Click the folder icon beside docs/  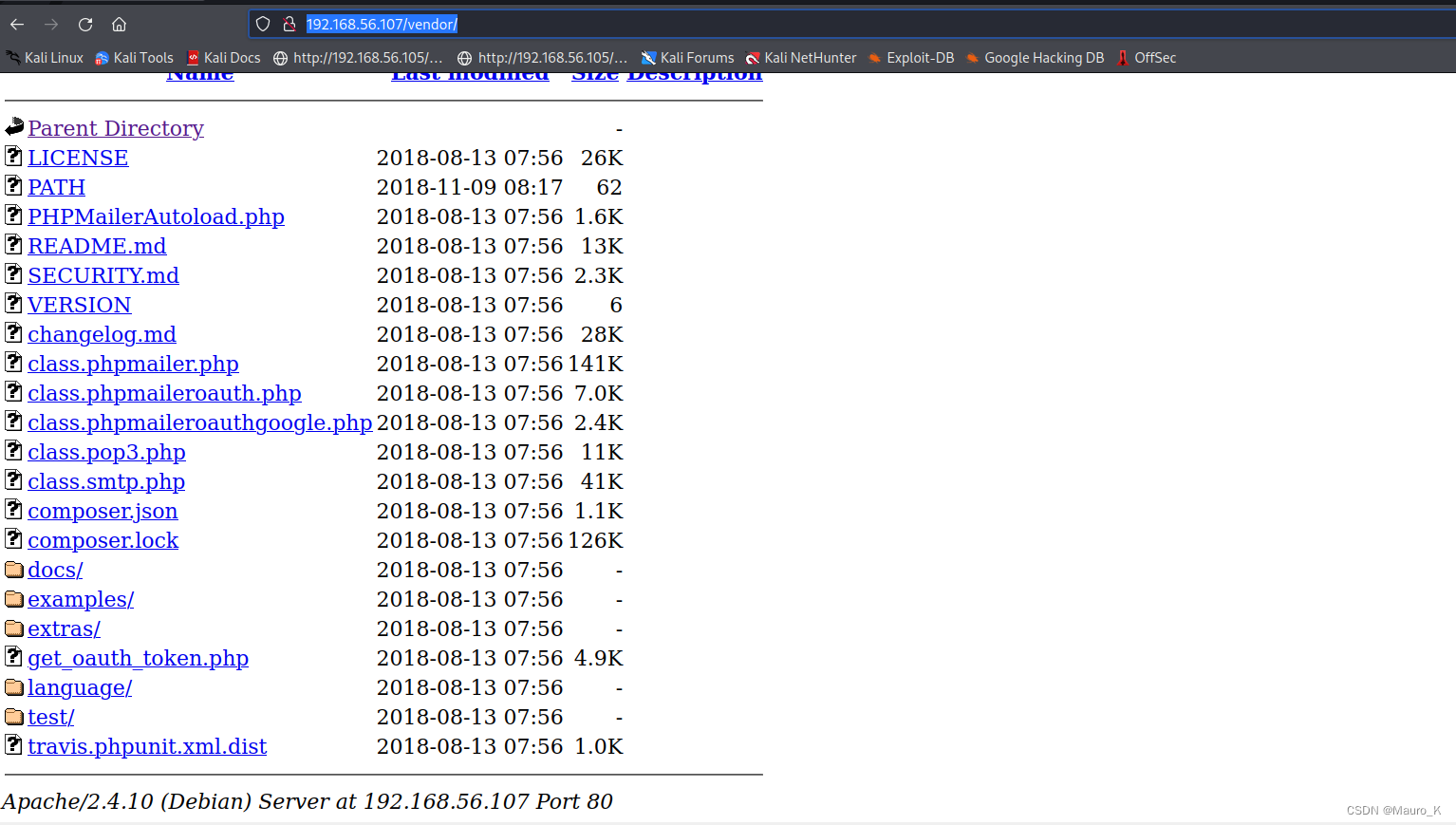pos(14,570)
